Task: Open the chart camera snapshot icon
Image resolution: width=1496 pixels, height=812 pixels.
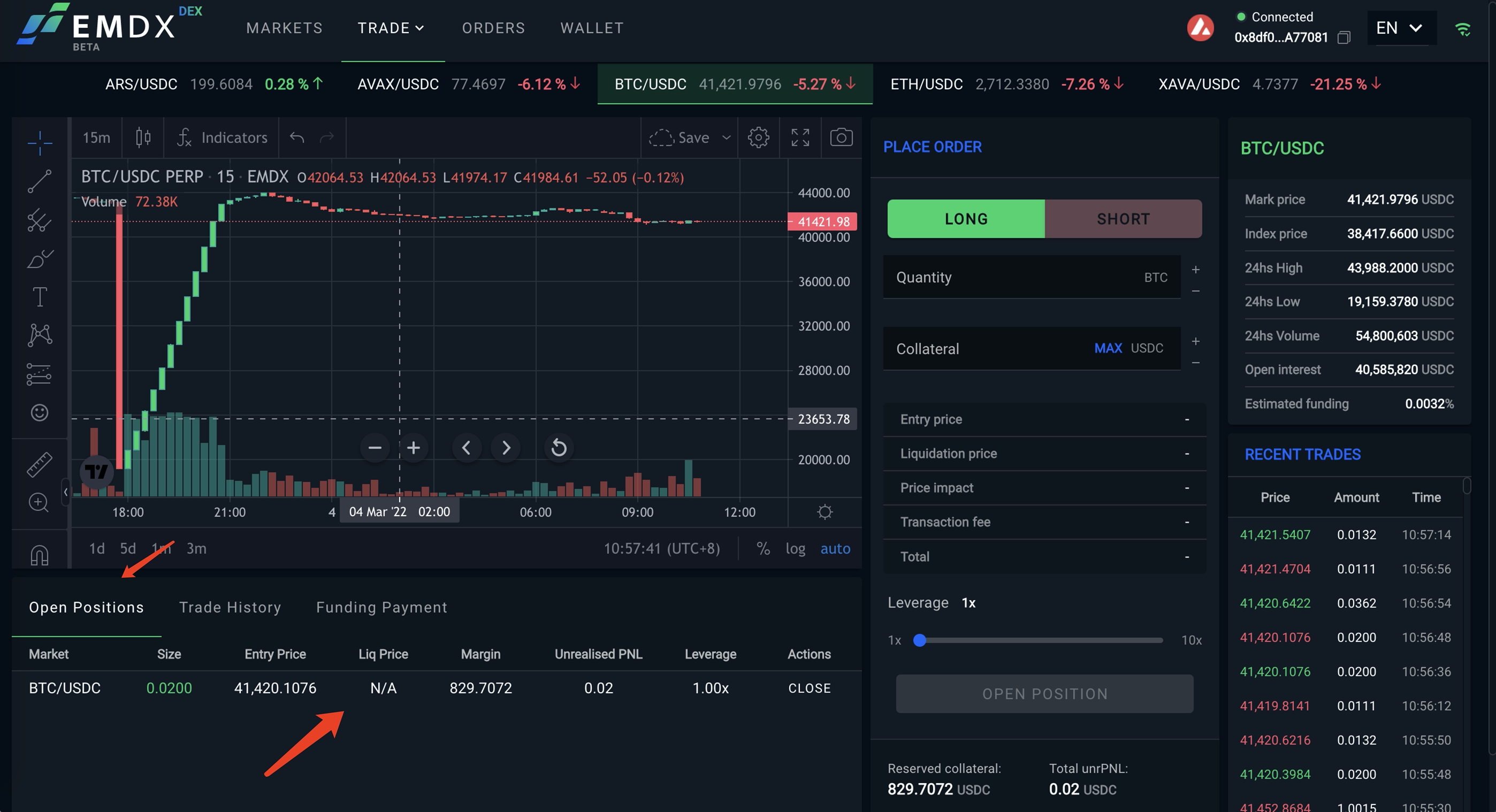Action: (841, 137)
